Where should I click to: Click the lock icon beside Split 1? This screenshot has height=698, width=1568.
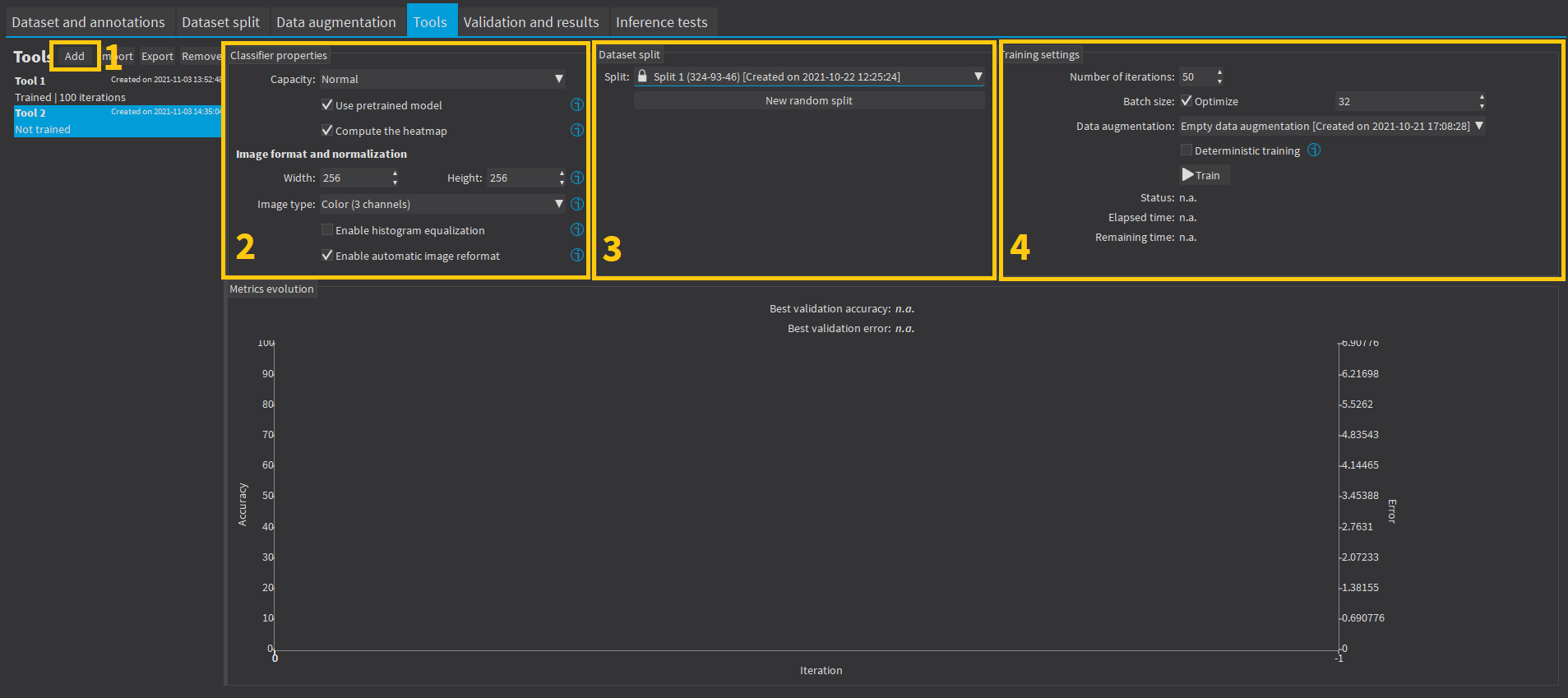click(x=643, y=76)
